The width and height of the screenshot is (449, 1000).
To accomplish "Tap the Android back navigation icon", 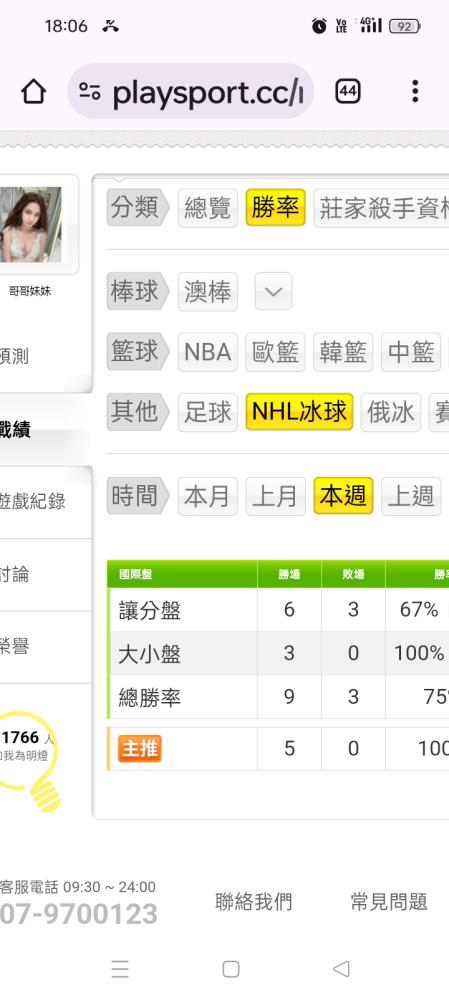I will coord(341,969).
